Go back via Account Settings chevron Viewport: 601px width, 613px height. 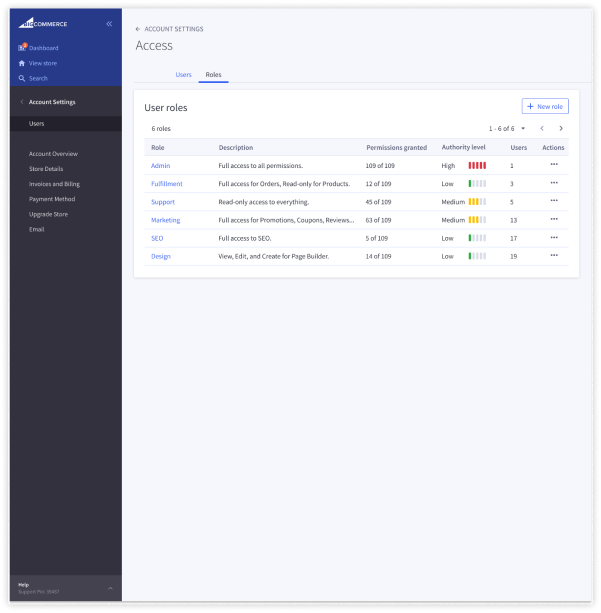click(22, 102)
